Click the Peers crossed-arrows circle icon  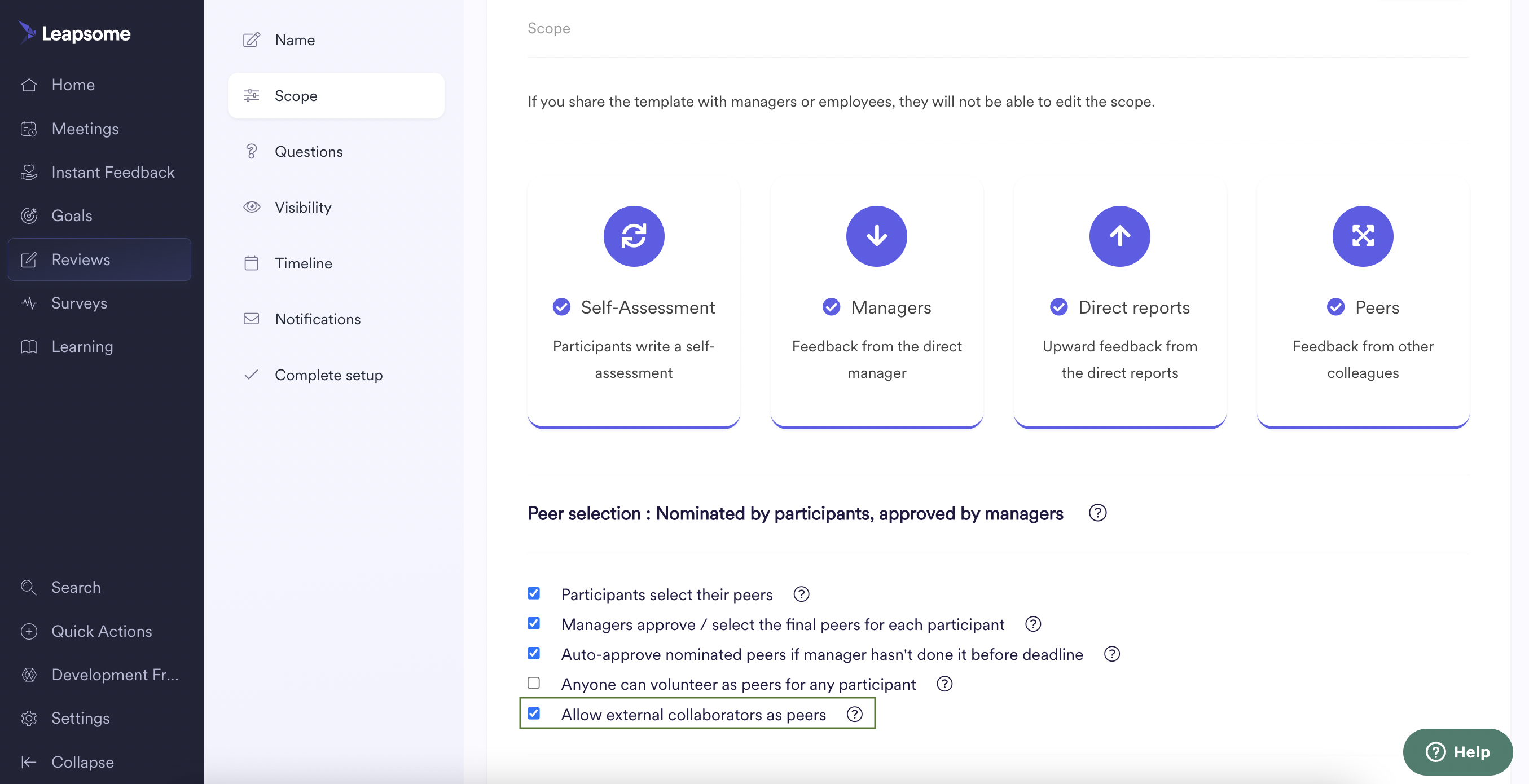click(x=1362, y=236)
